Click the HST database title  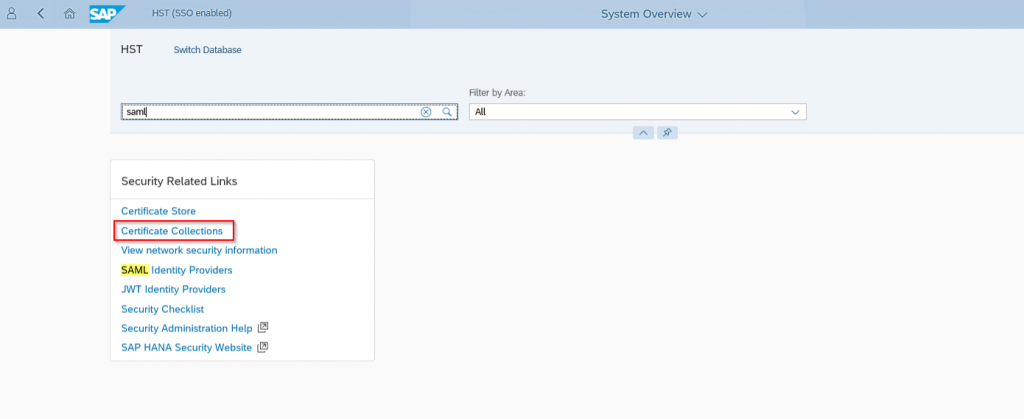coord(132,49)
